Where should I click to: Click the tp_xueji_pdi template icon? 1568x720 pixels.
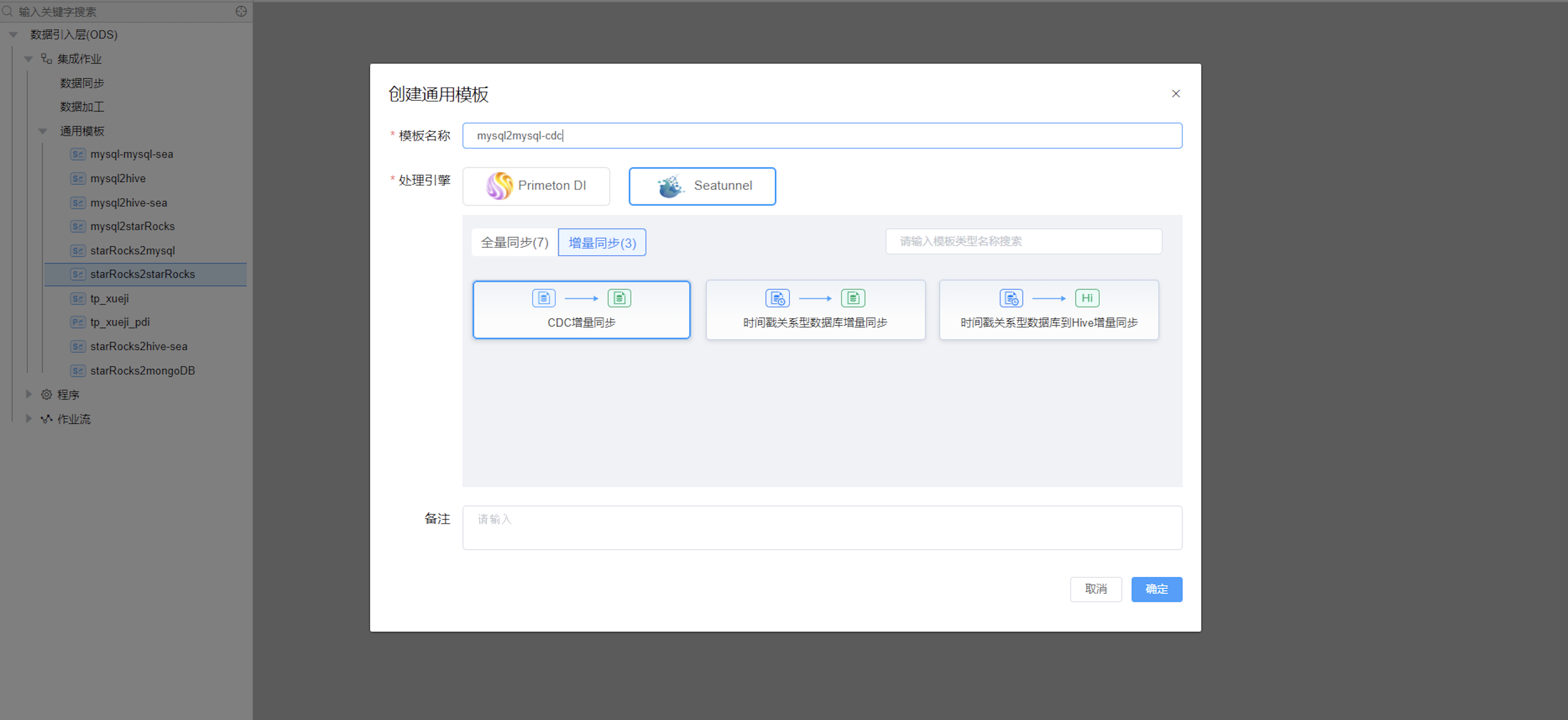[77, 322]
